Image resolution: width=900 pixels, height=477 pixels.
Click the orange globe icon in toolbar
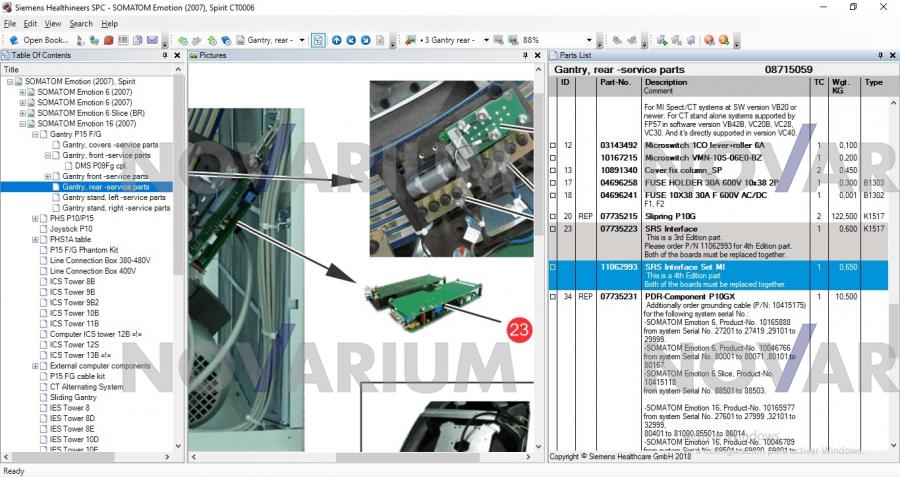pyautogui.click(x=708, y=40)
